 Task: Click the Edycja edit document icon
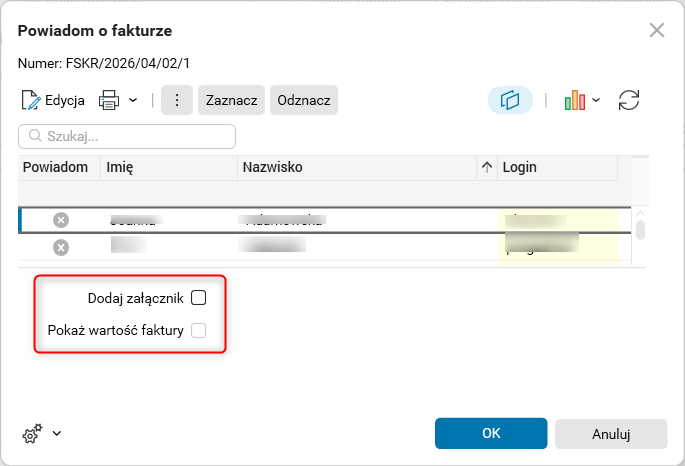(31, 100)
